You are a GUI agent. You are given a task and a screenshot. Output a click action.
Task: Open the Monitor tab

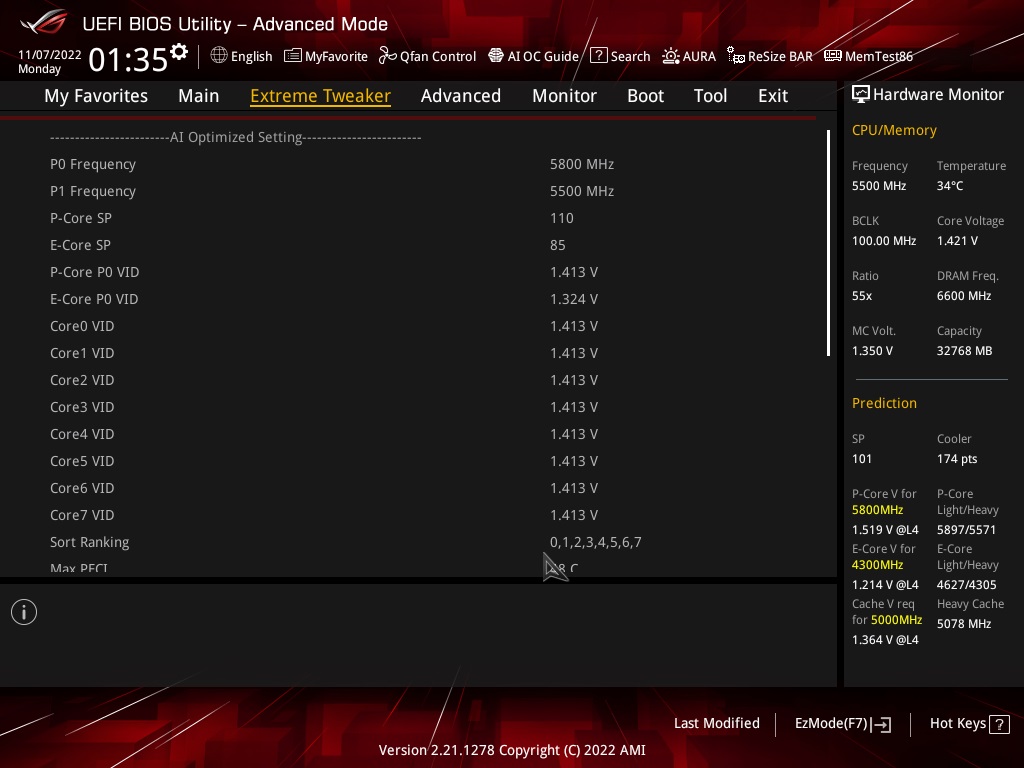click(564, 96)
